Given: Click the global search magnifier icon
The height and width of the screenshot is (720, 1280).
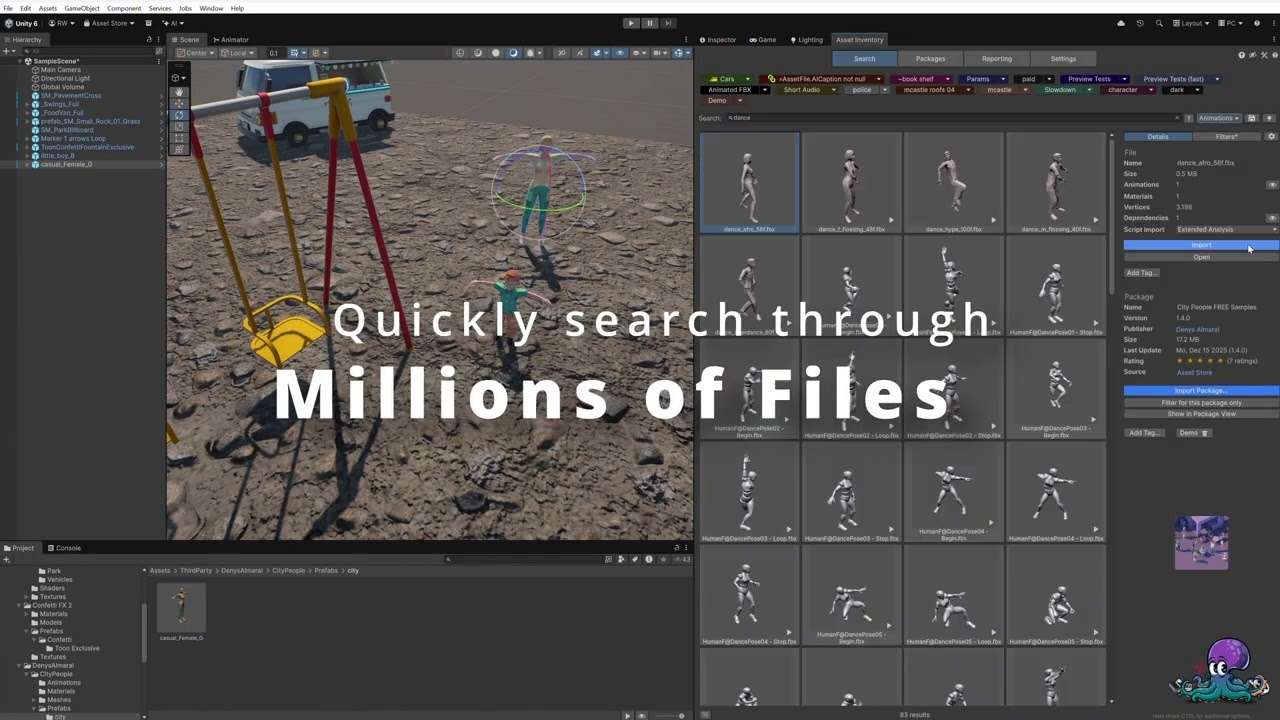Looking at the screenshot, I should point(1159,23).
